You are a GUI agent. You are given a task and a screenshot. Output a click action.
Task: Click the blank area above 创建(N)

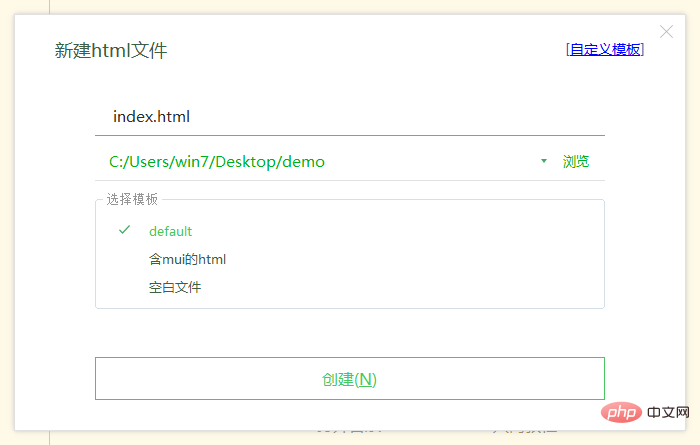350,333
